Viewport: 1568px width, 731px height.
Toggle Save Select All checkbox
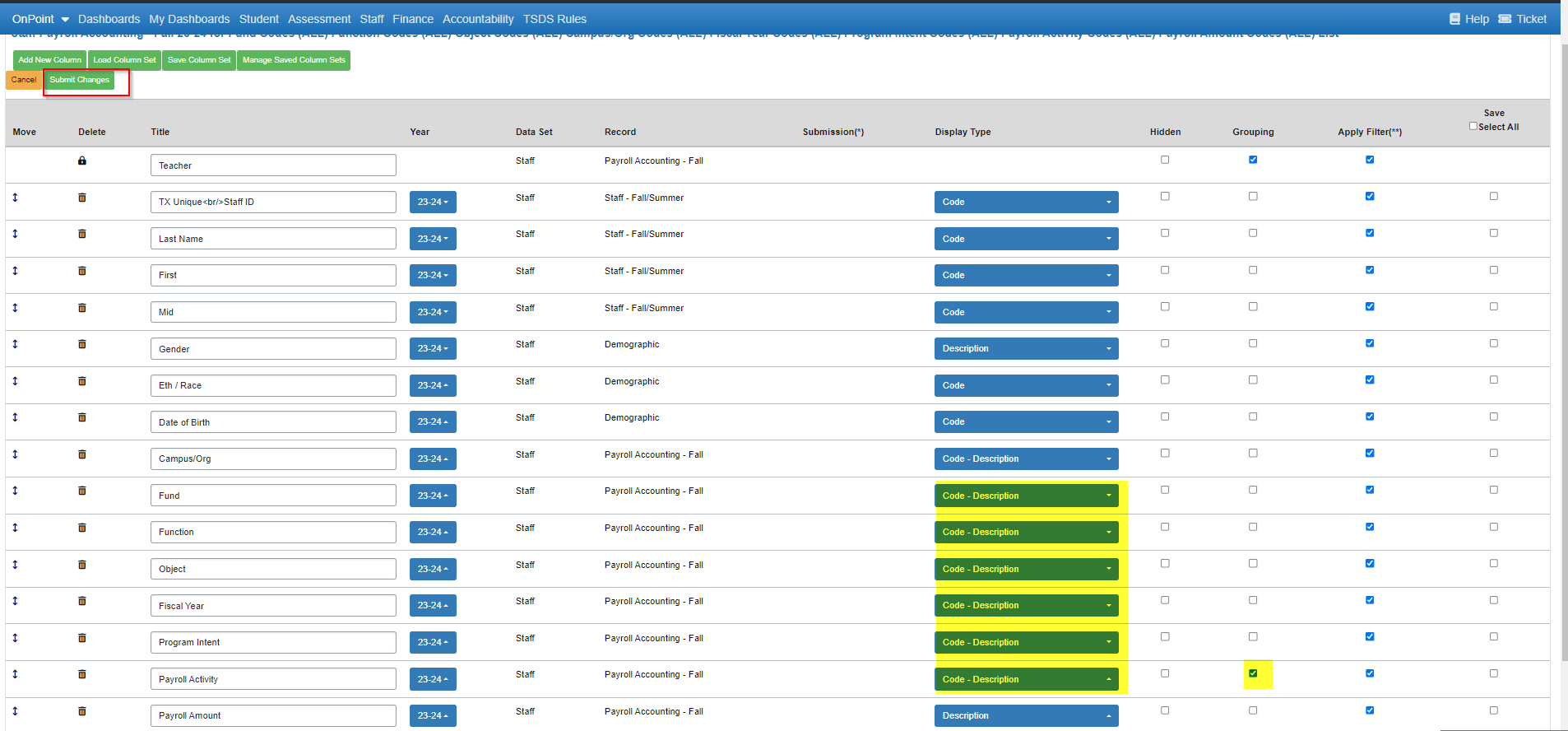coord(1473,126)
